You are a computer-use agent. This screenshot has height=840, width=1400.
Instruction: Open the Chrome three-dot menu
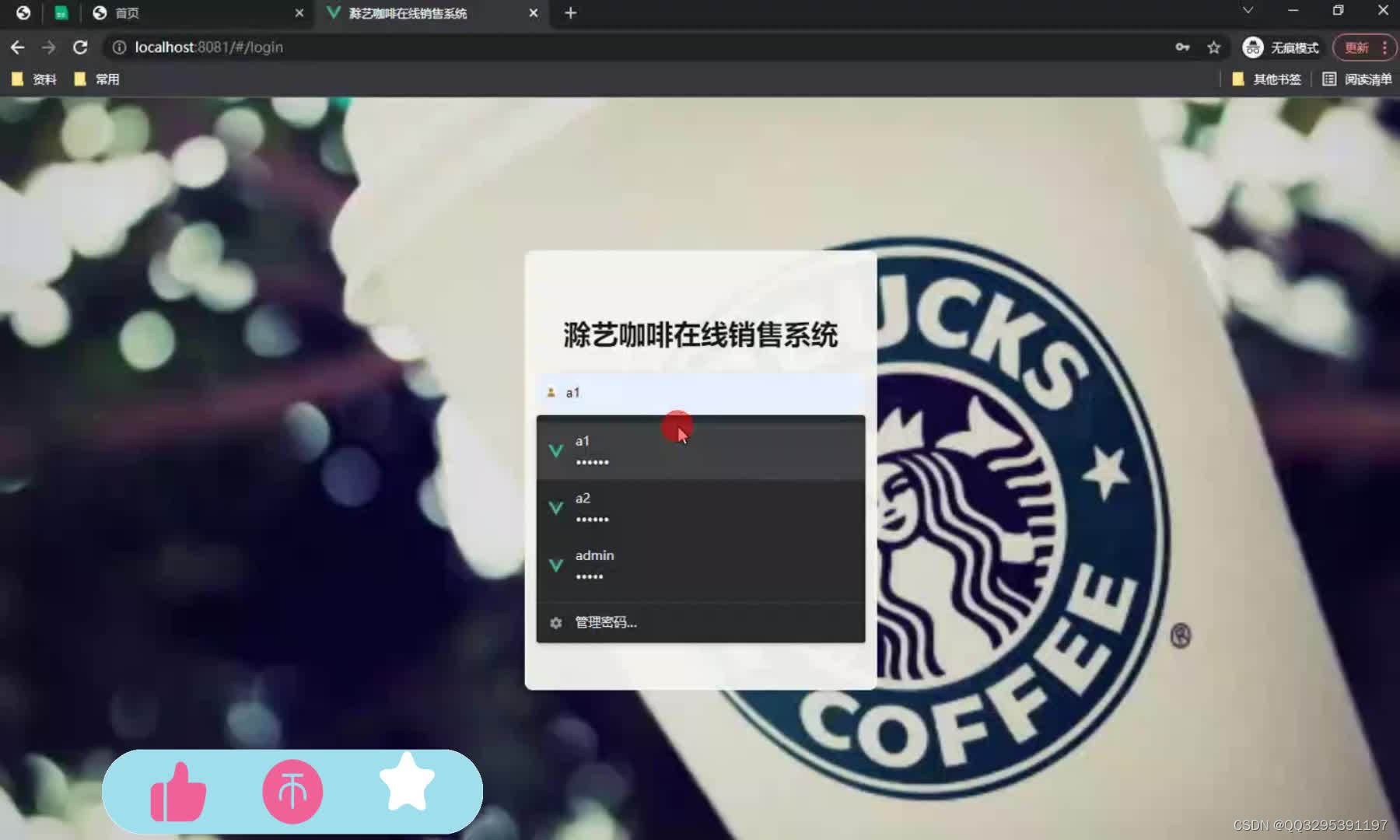click(1384, 47)
